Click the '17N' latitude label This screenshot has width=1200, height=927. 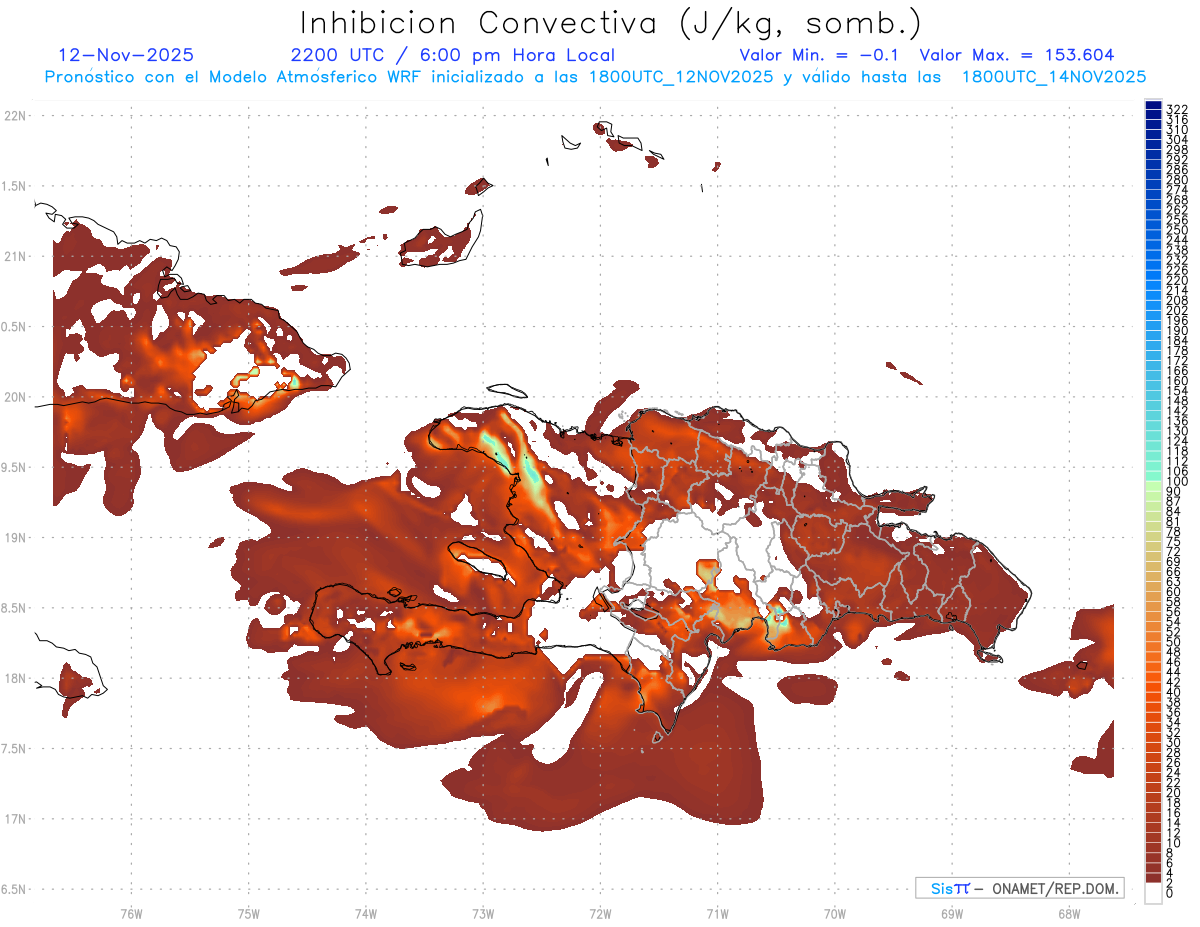click(x=15, y=819)
